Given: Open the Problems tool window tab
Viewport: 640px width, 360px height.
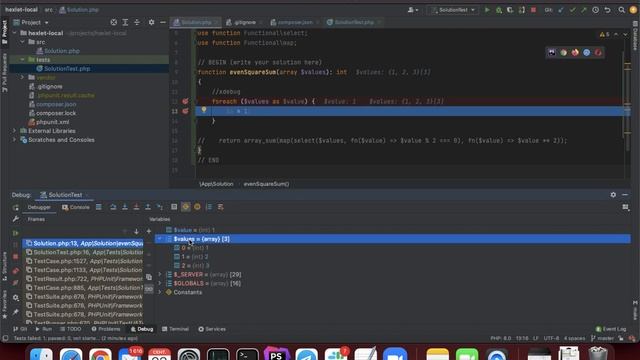Looking at the screenshot, I should [x=106, y=329].
